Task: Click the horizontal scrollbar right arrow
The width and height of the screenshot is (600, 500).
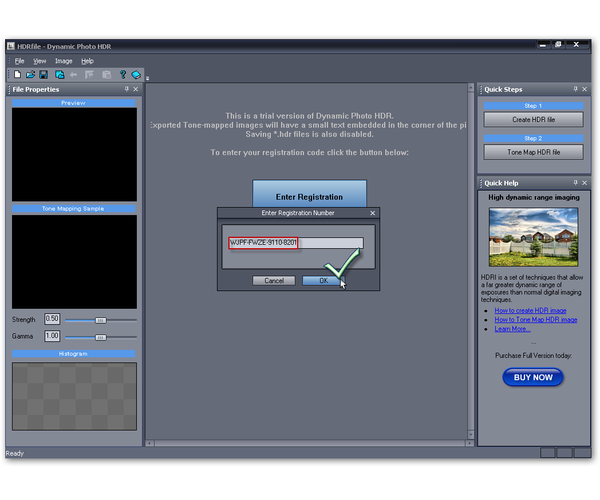Action: click(469, 443)
